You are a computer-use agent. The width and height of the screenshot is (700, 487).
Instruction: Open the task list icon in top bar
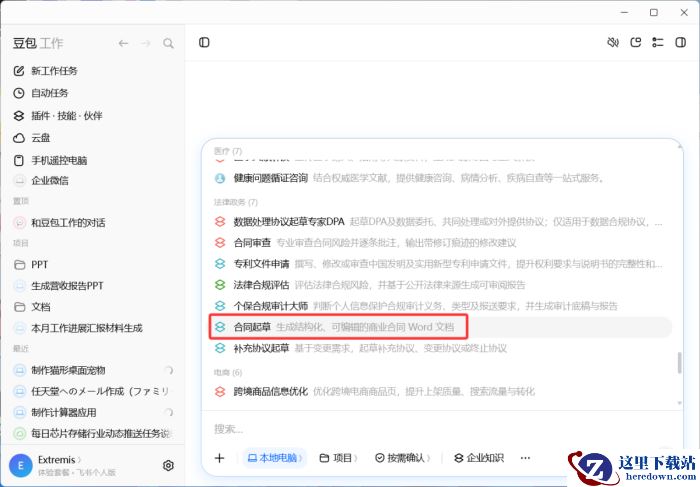(658, 42)
